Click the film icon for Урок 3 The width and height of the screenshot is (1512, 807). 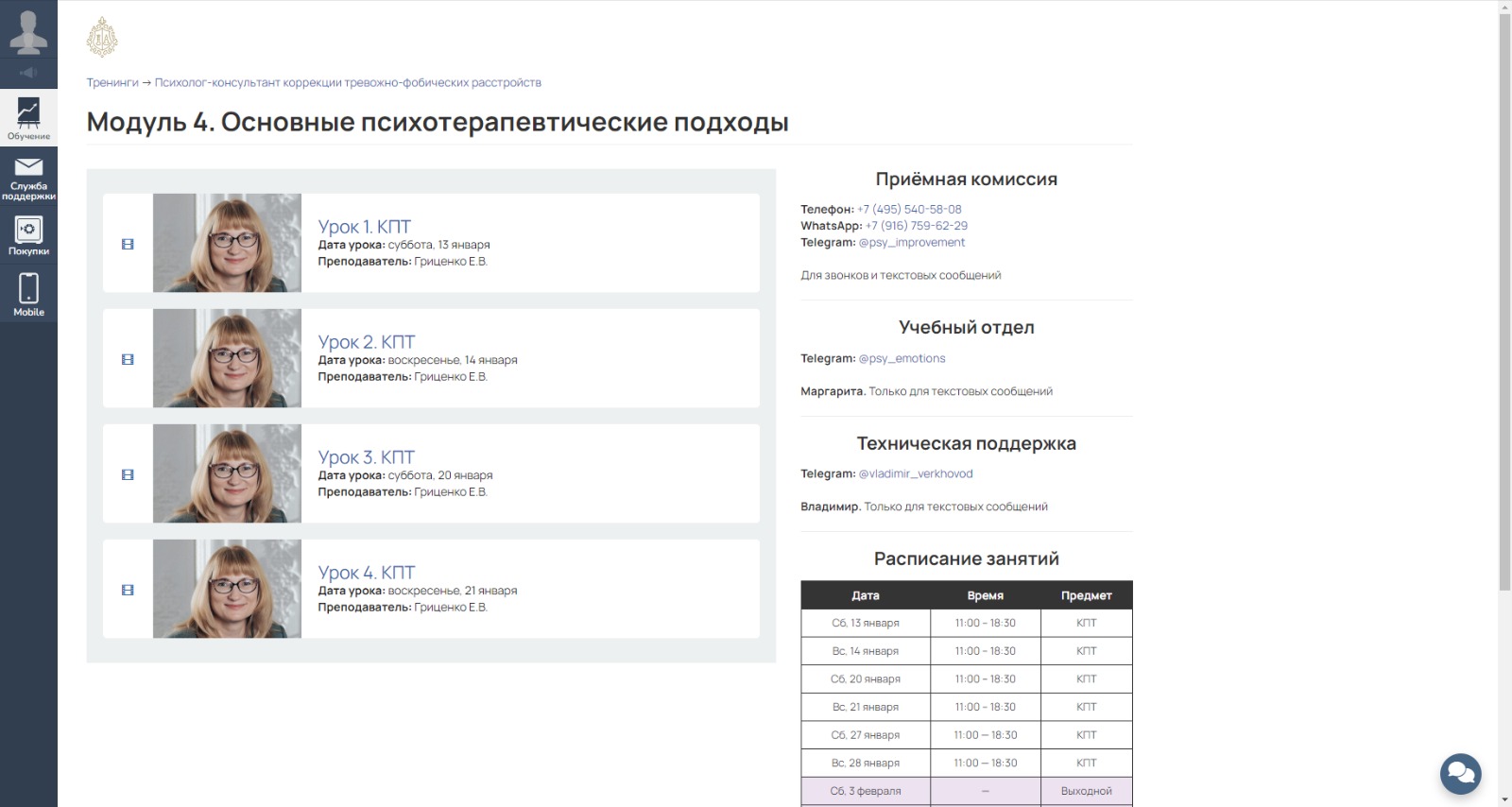point(128,474)
